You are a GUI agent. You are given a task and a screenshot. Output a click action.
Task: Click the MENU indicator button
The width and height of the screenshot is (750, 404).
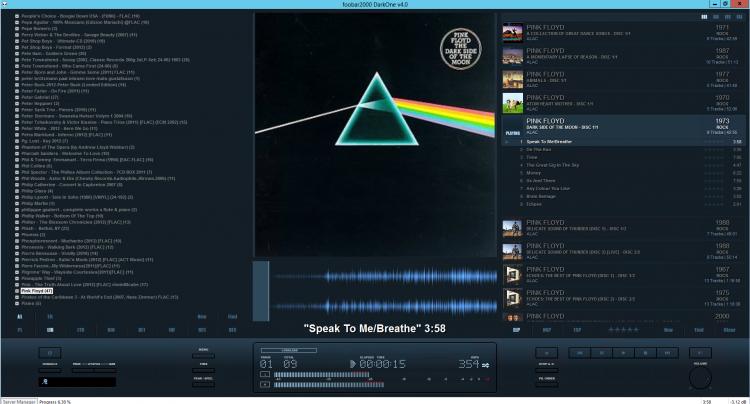click(x=203, y=355)
